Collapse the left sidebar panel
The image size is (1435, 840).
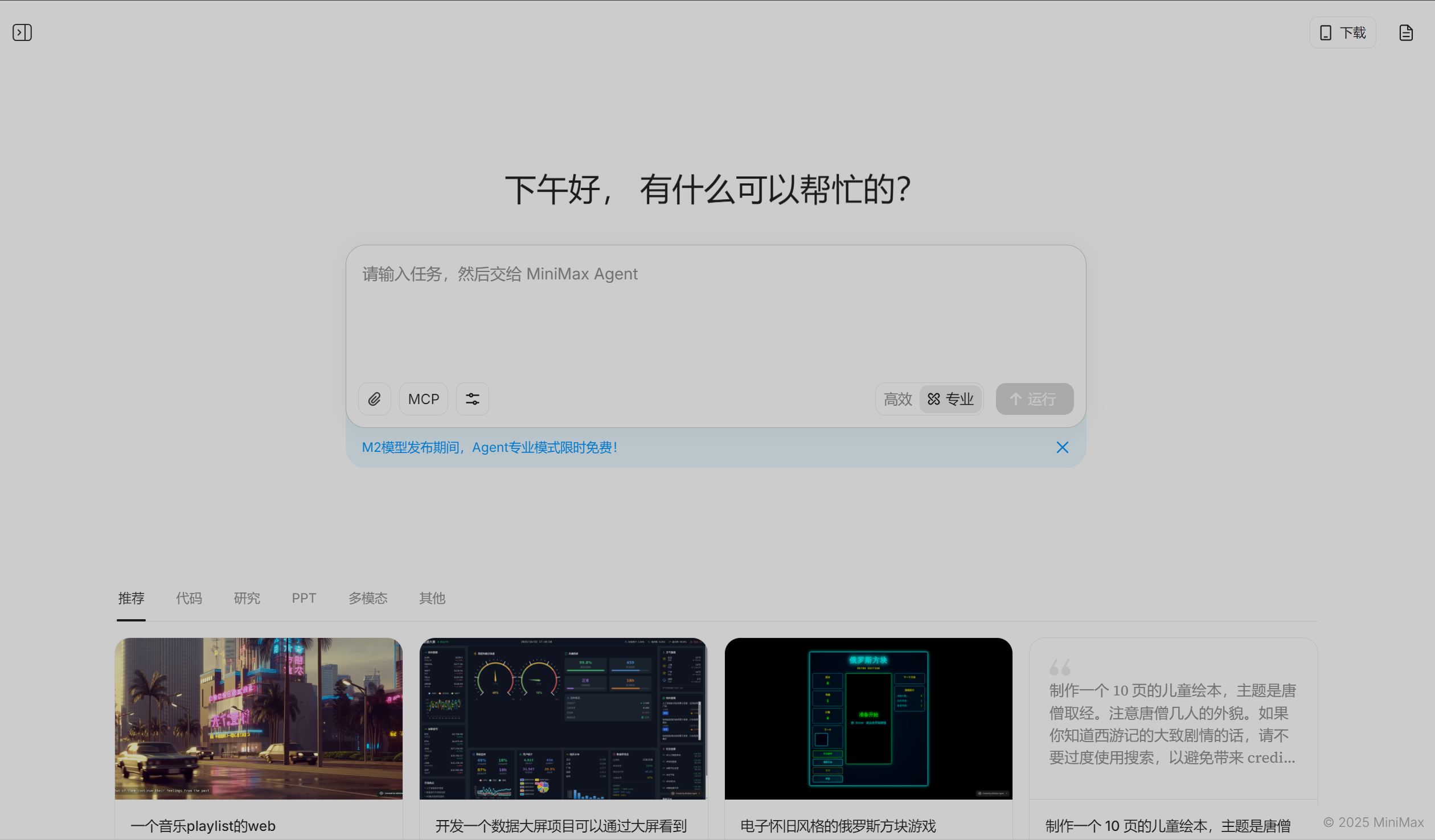[22, 32]
